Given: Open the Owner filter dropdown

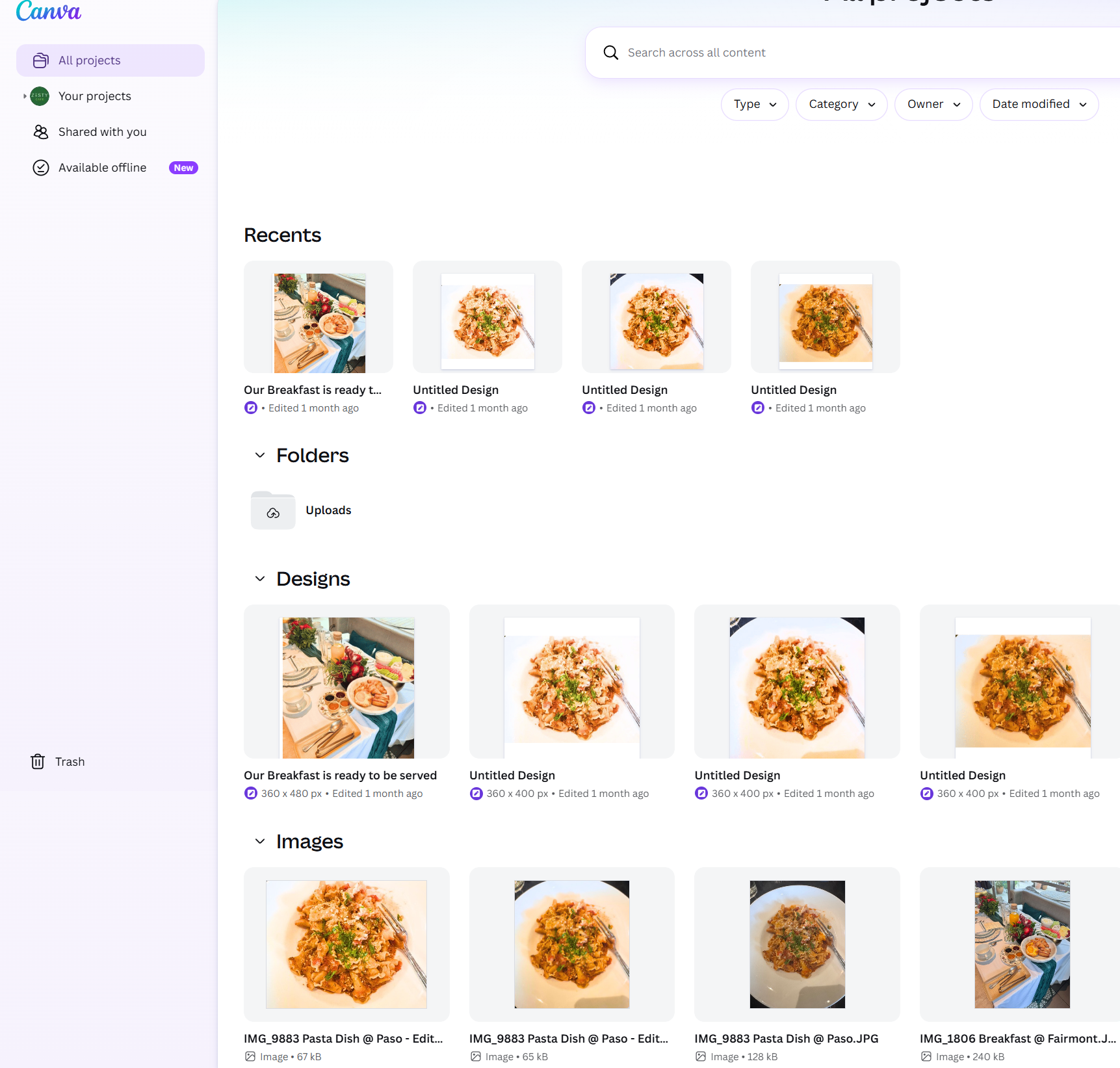Looking at the screenshot, I should click(933, 105).
